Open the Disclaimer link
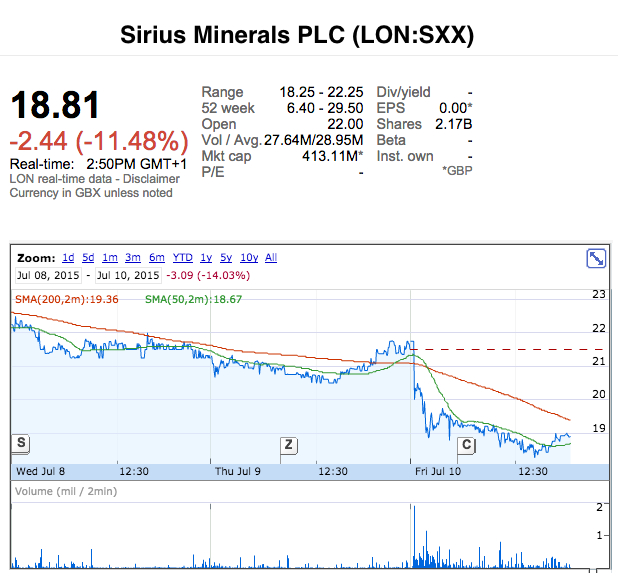The width and height of the screenshot is (618, 576). click(150, 179)
